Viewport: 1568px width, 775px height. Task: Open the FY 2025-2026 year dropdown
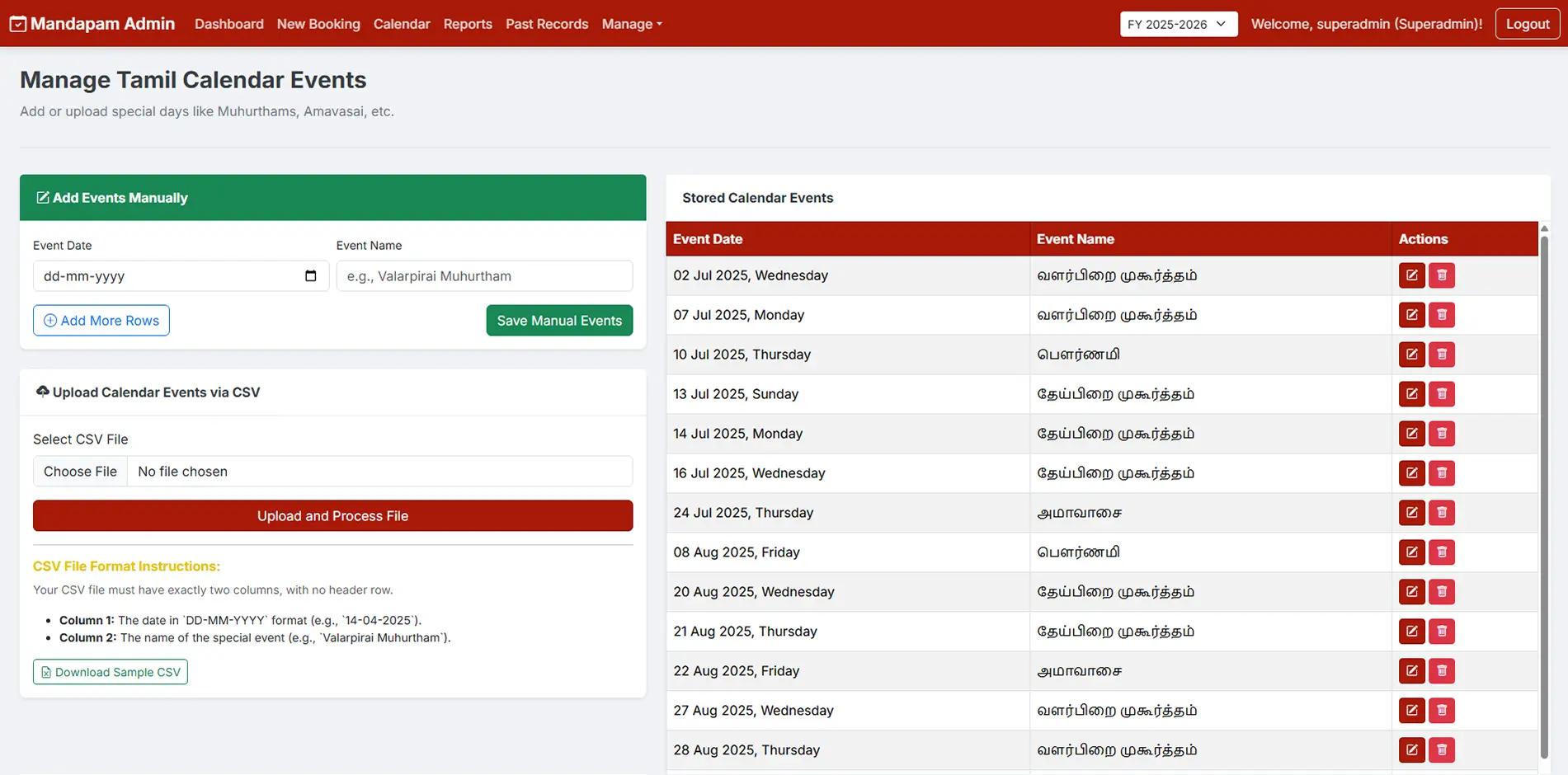tap(1178, 24)
